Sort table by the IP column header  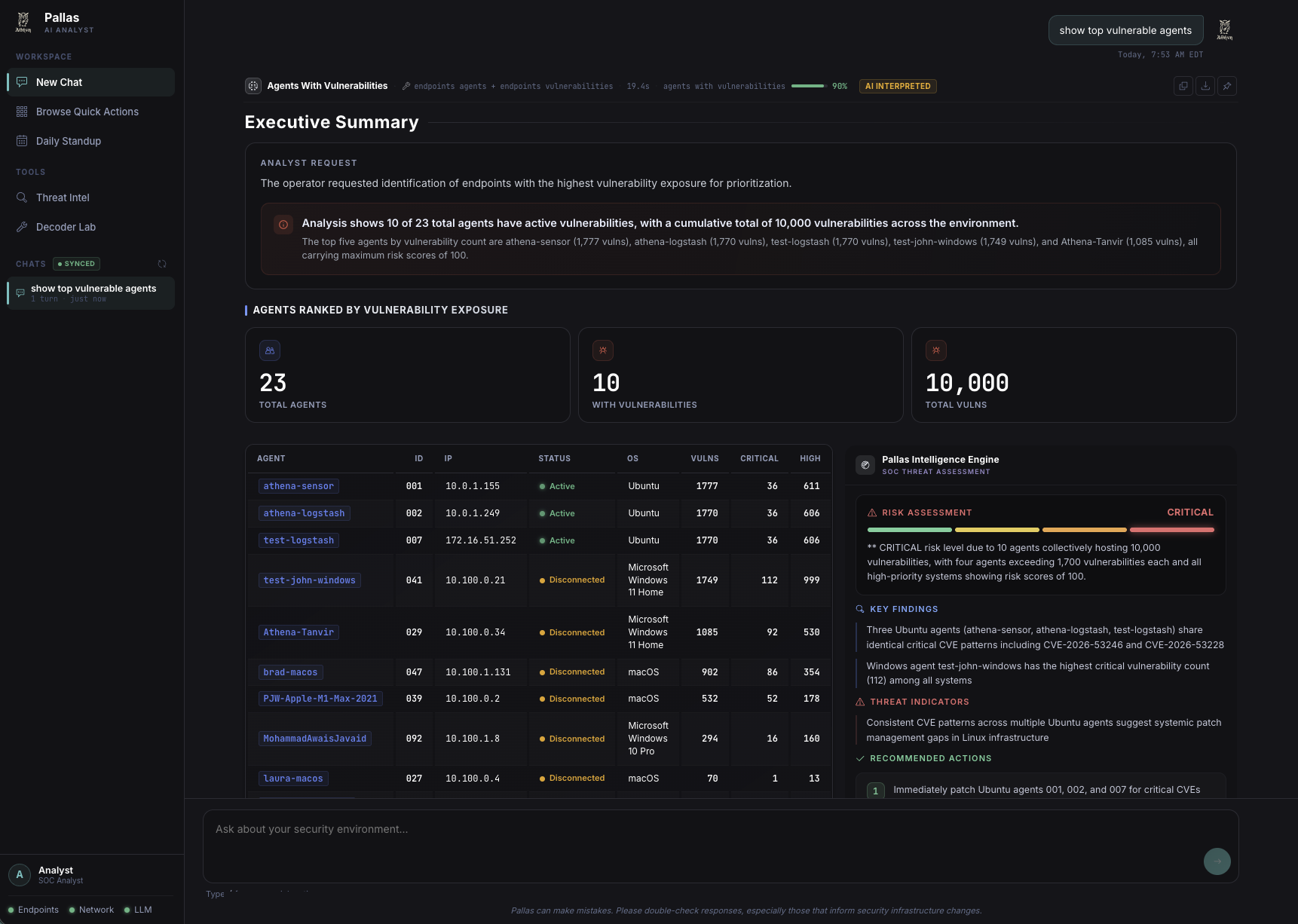448,458
